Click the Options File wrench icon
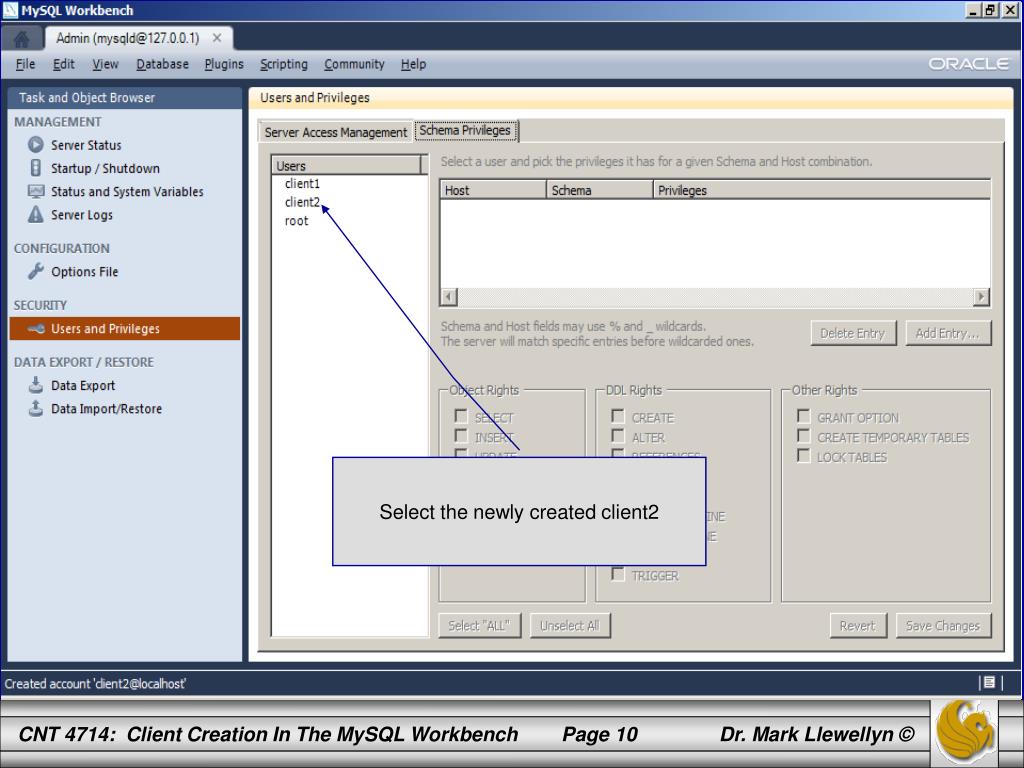 click(36, 271)
